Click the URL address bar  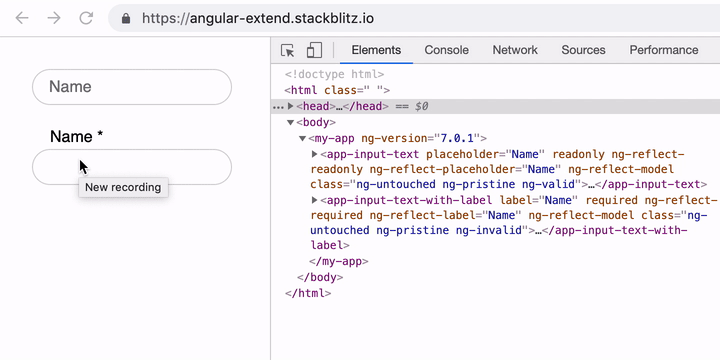coord(413,18)
